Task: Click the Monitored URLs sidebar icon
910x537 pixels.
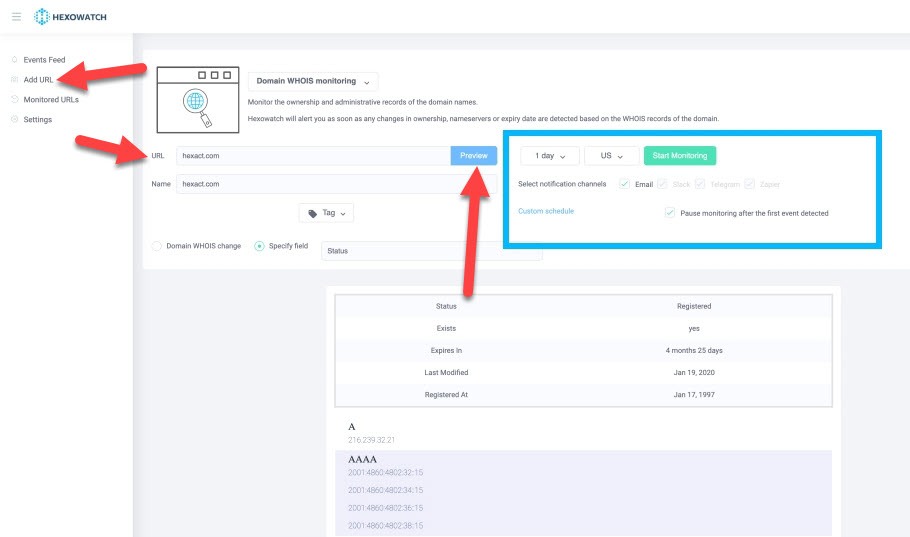Action: [15, 99]
